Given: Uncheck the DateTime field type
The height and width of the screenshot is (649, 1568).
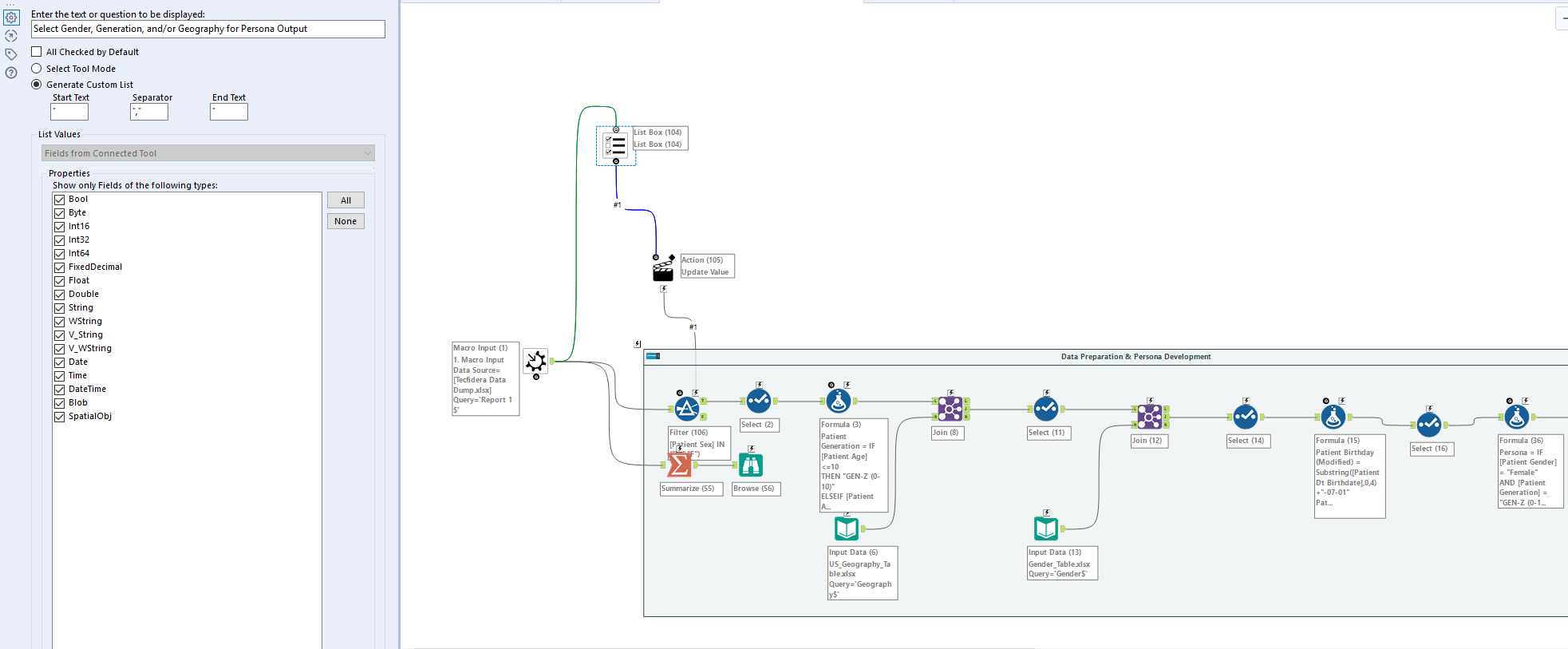Looking at the screenshot, I should point(60,390).
